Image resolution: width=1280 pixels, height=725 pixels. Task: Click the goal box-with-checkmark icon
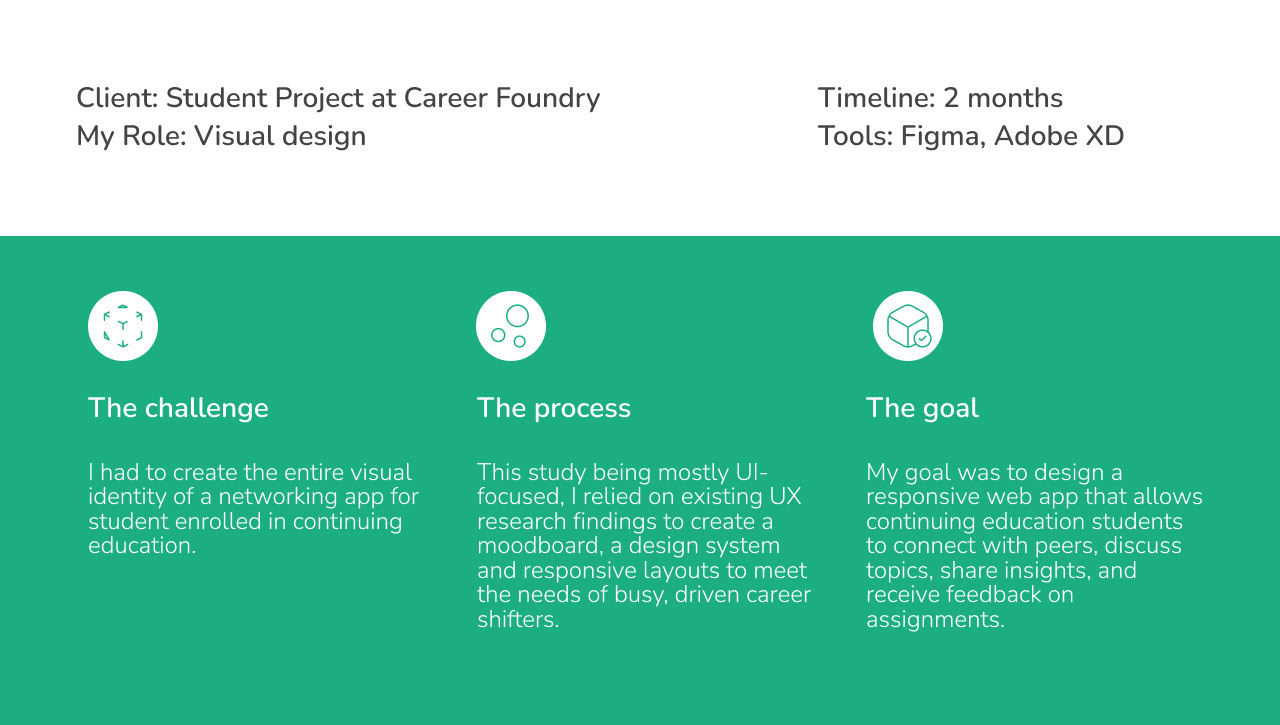tap(908, 326)
